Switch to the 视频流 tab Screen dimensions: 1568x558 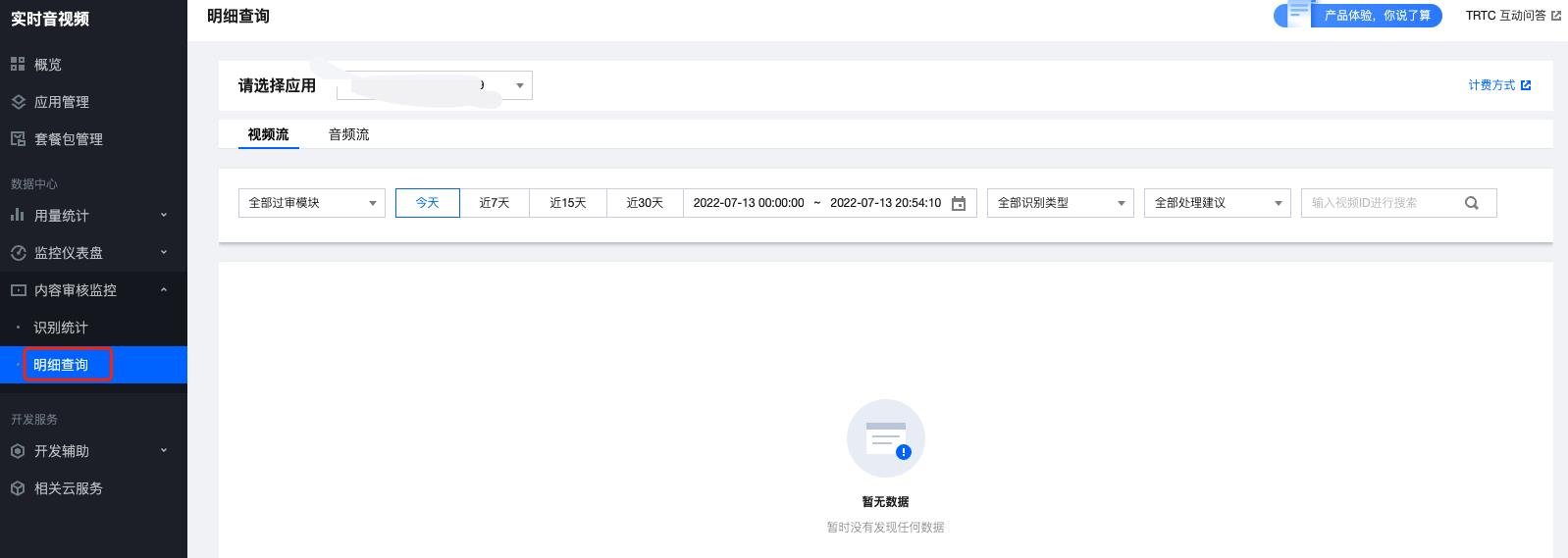[x=268, y=134]
